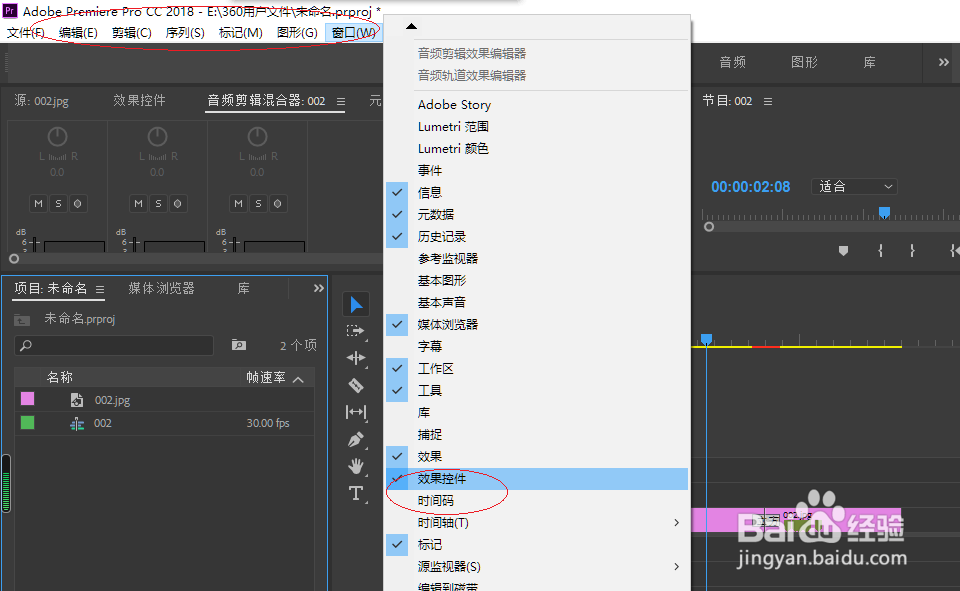Uncheck 历史记录 in the window menu
The width and height of the screenshot is (960, 591).
pos(537,236)
